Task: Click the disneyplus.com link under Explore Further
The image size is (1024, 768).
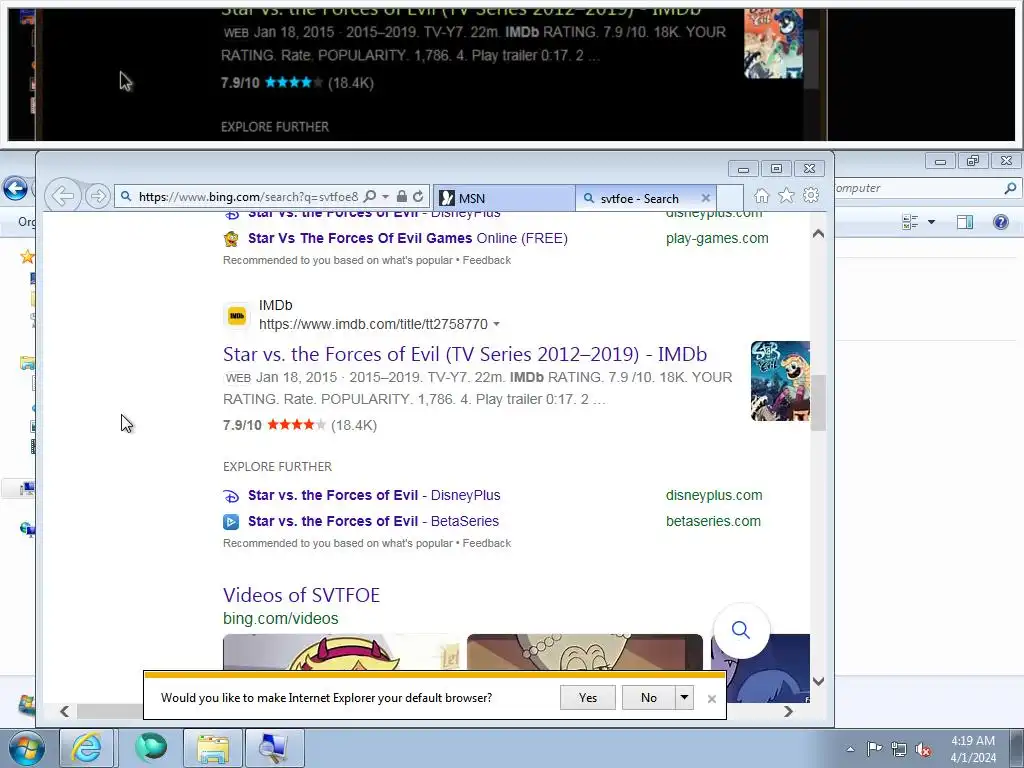Action: (x=714, y=496)
